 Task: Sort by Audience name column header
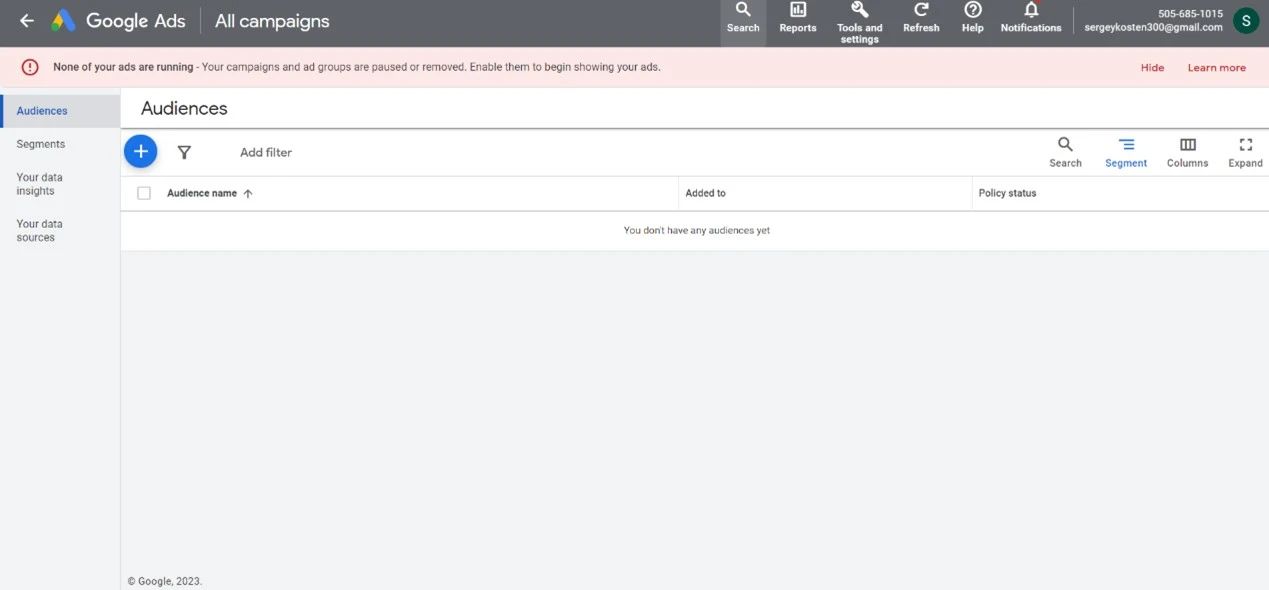click(x=203, y=193)
